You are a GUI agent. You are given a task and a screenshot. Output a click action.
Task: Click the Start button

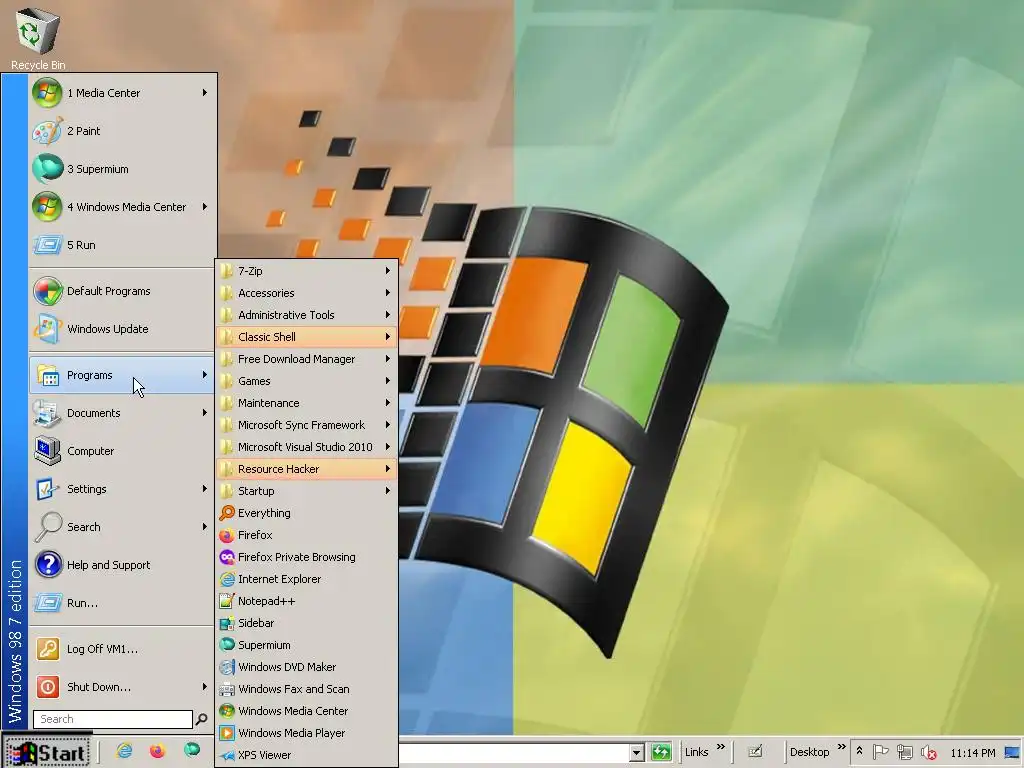click(46, 752)
